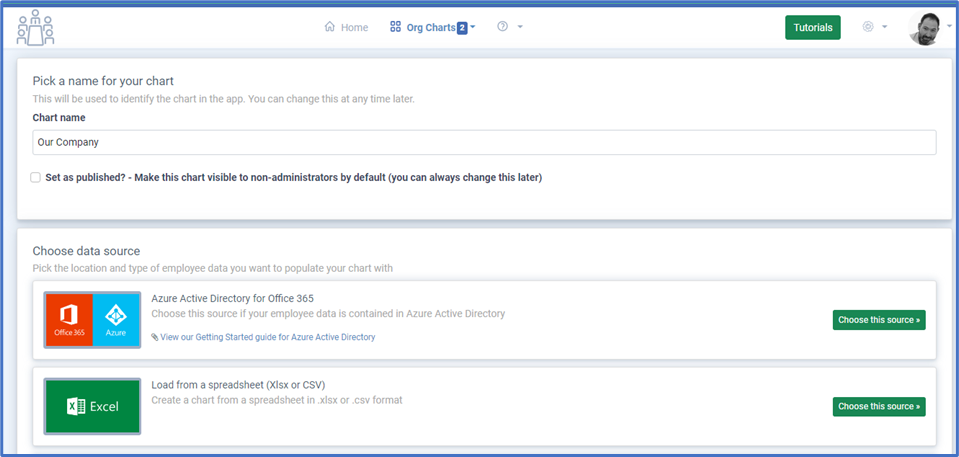
Task: Click the Home house icon
Action: point(329,27)
